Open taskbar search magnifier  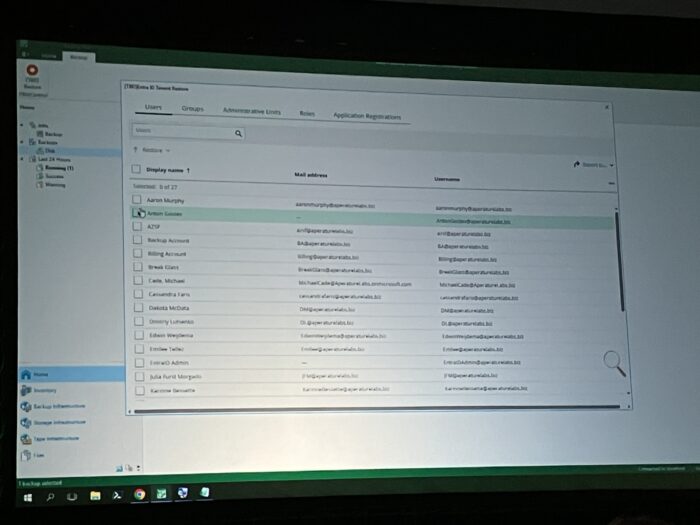tap(50, 496)
